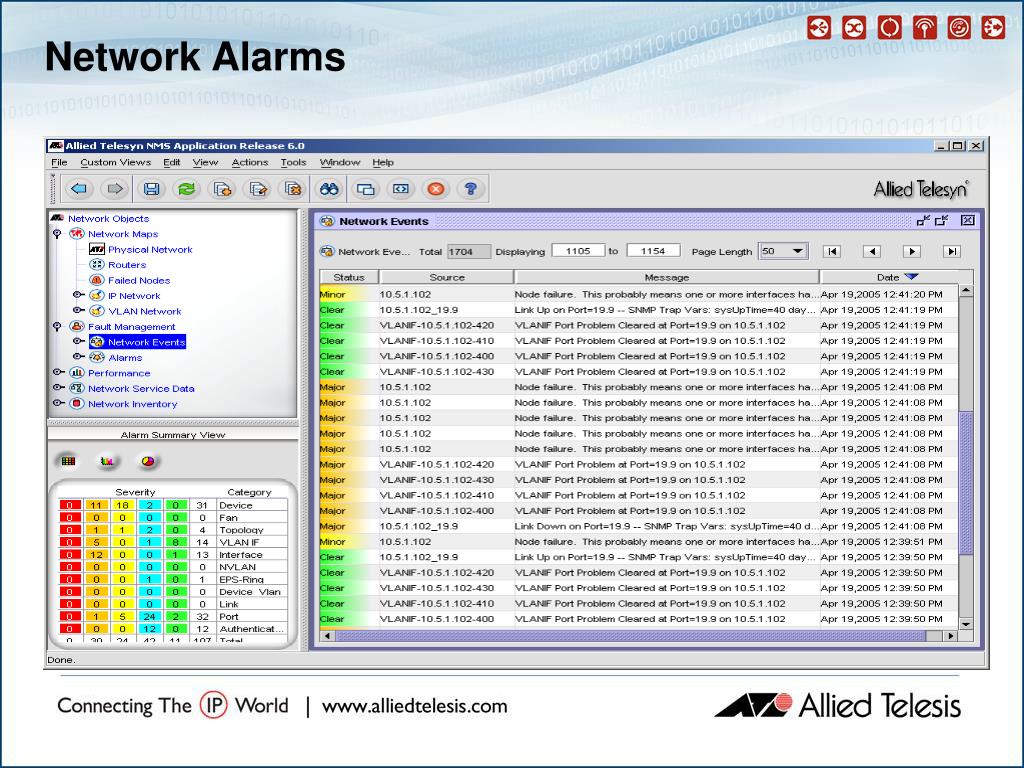Click the Displaying end field 1154

[653, 251]
